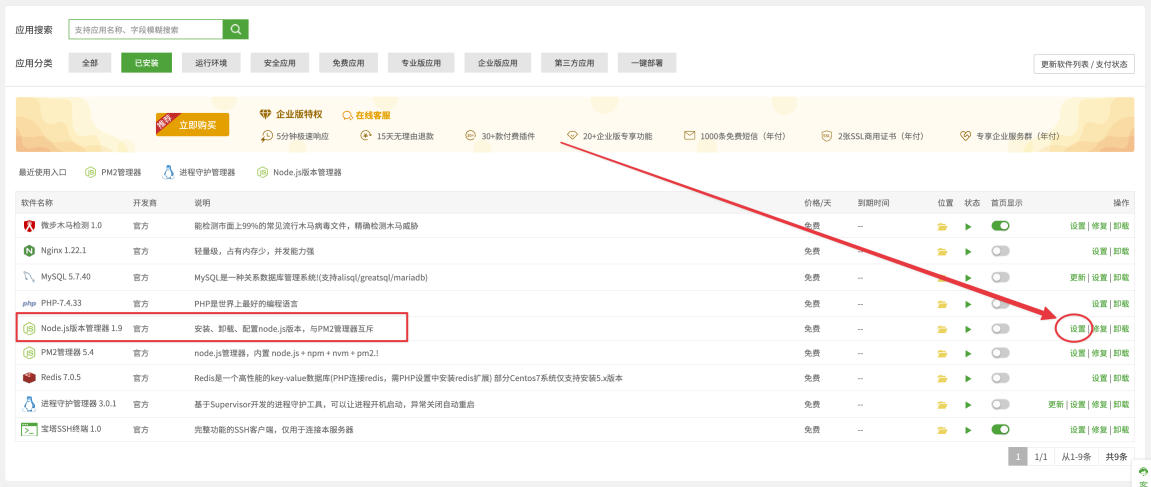Click page number 1 in pagination
The image size is (1151, 487).
coord(1018,457)
